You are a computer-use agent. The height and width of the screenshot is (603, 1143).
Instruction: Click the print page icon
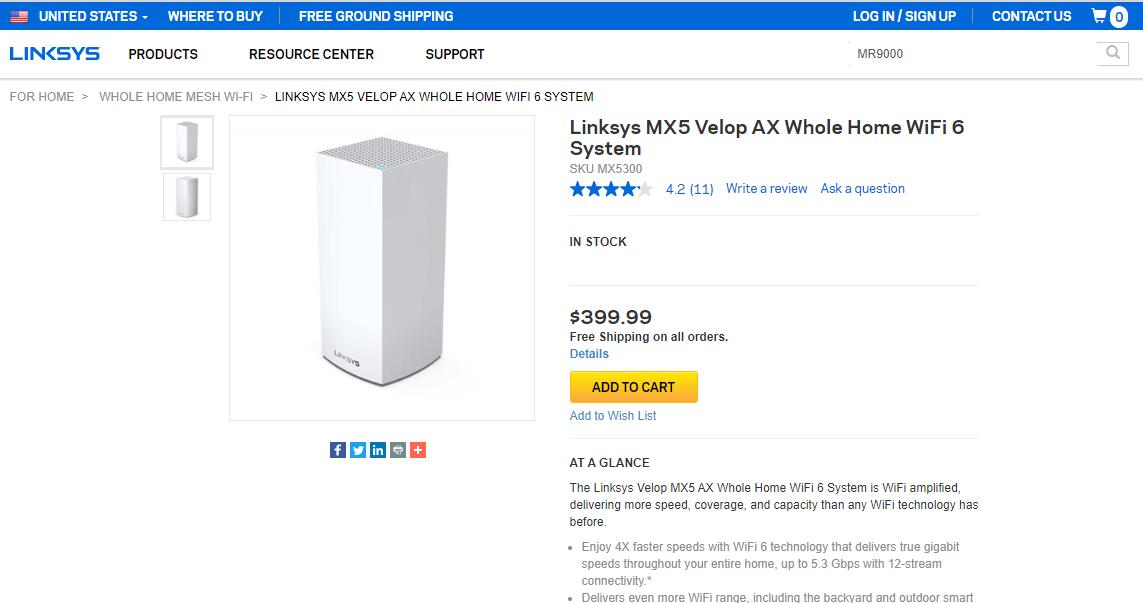tap(398, 450)
